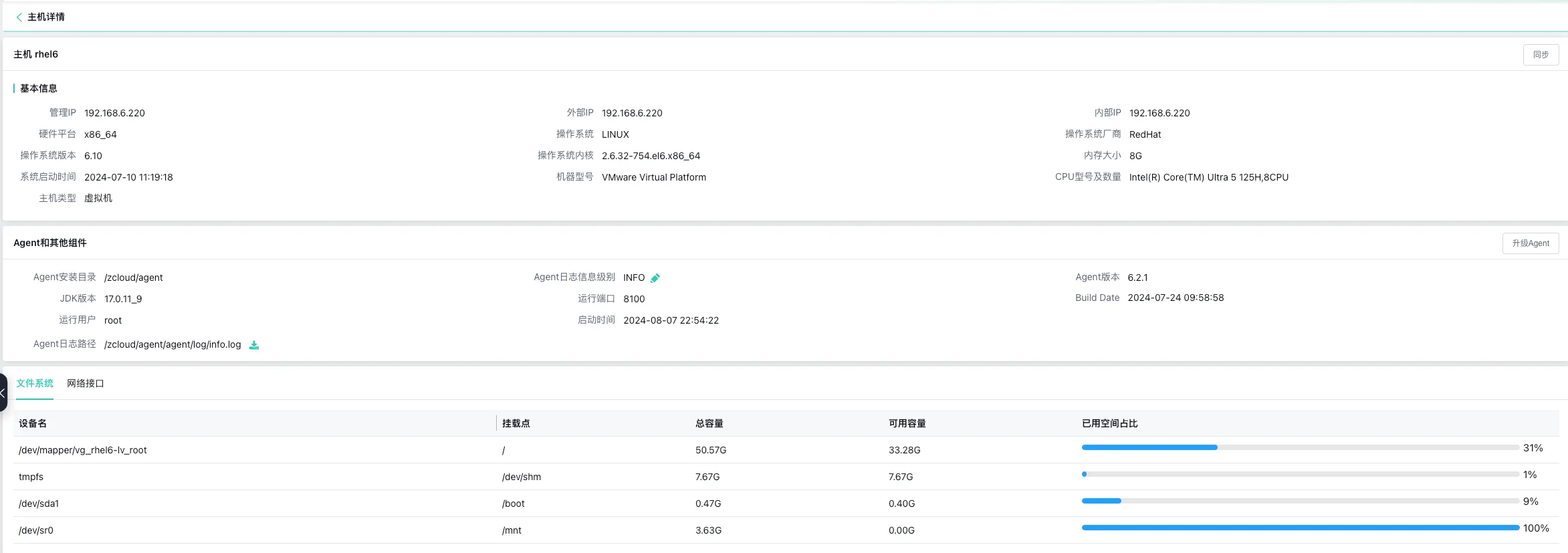Click the 已用空间占比 column header
Screen dimensions: 1568x553
[1109, 423]
